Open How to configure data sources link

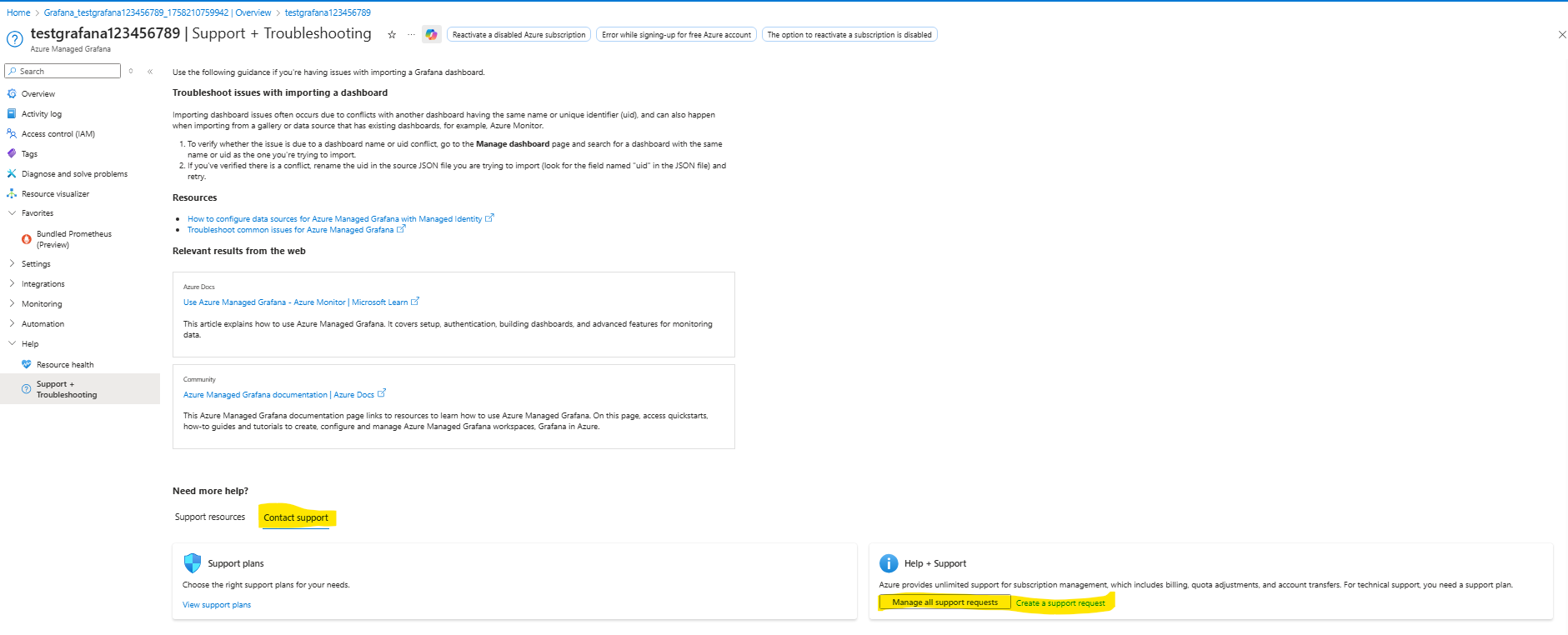(334, 219)
